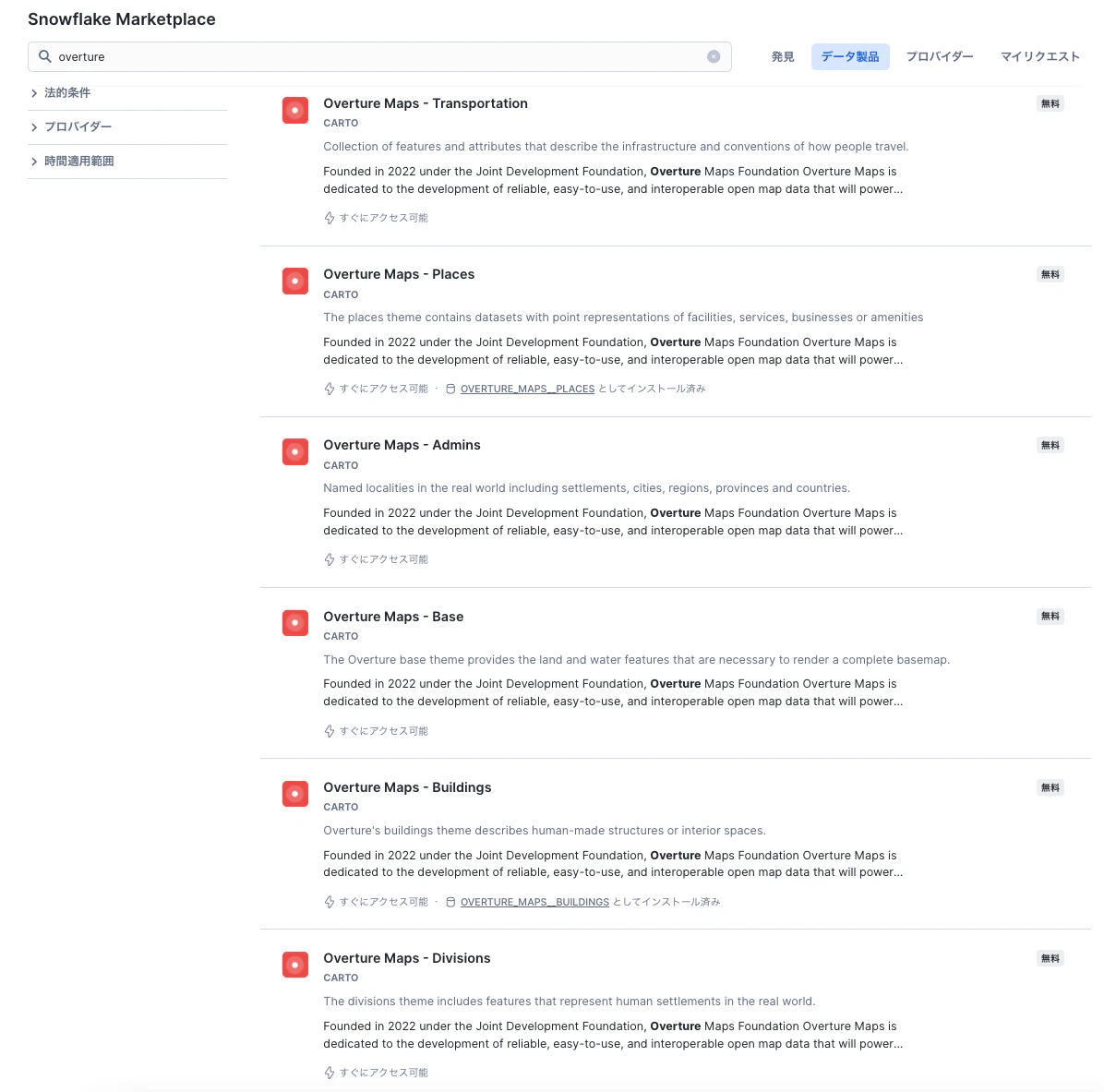
Task: Click CARTO logo for Divisions listing
Action: pos(295,965)
